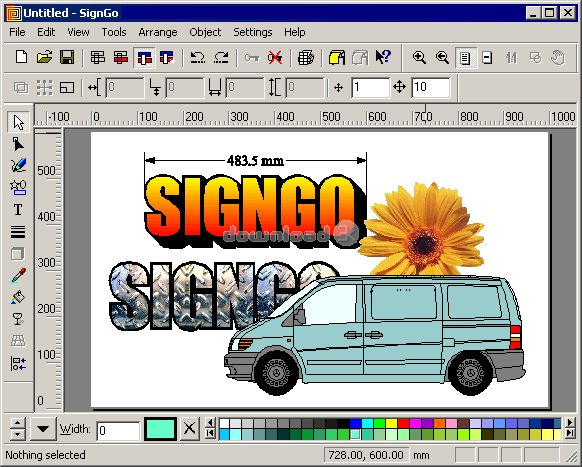The width and height of the screenshot is (582, 467).
Task: Click the dotted grid icon in second toolbar
Action: click(44, 88)
